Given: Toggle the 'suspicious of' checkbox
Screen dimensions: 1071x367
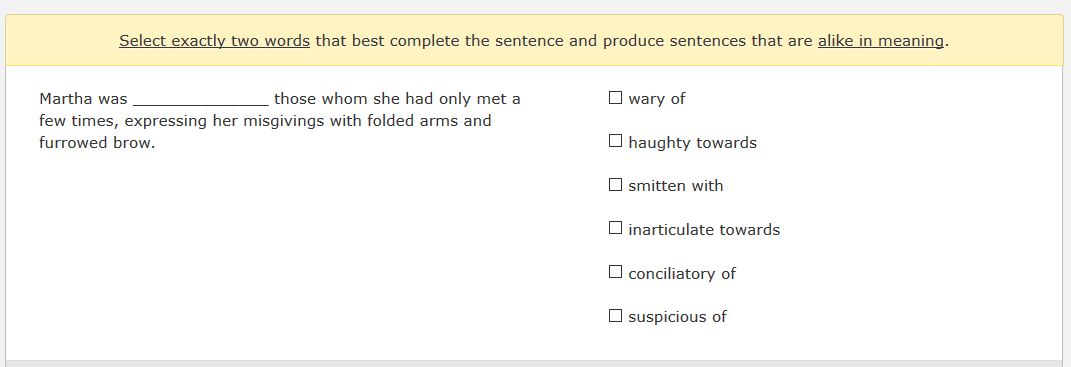Looking at the screenshot, I should (x=615, y=316).
